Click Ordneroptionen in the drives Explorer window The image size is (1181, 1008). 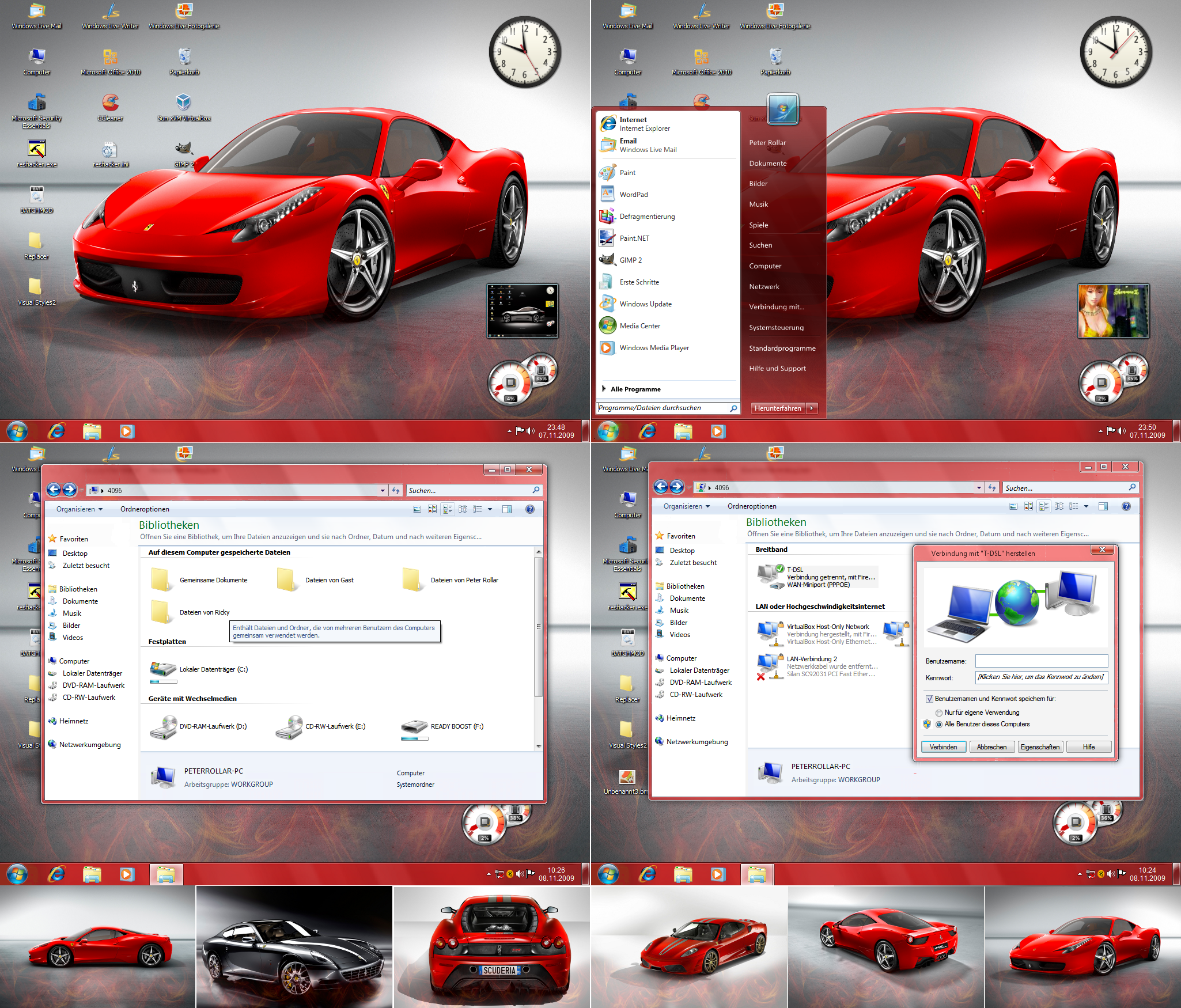(x=145, y=509)
